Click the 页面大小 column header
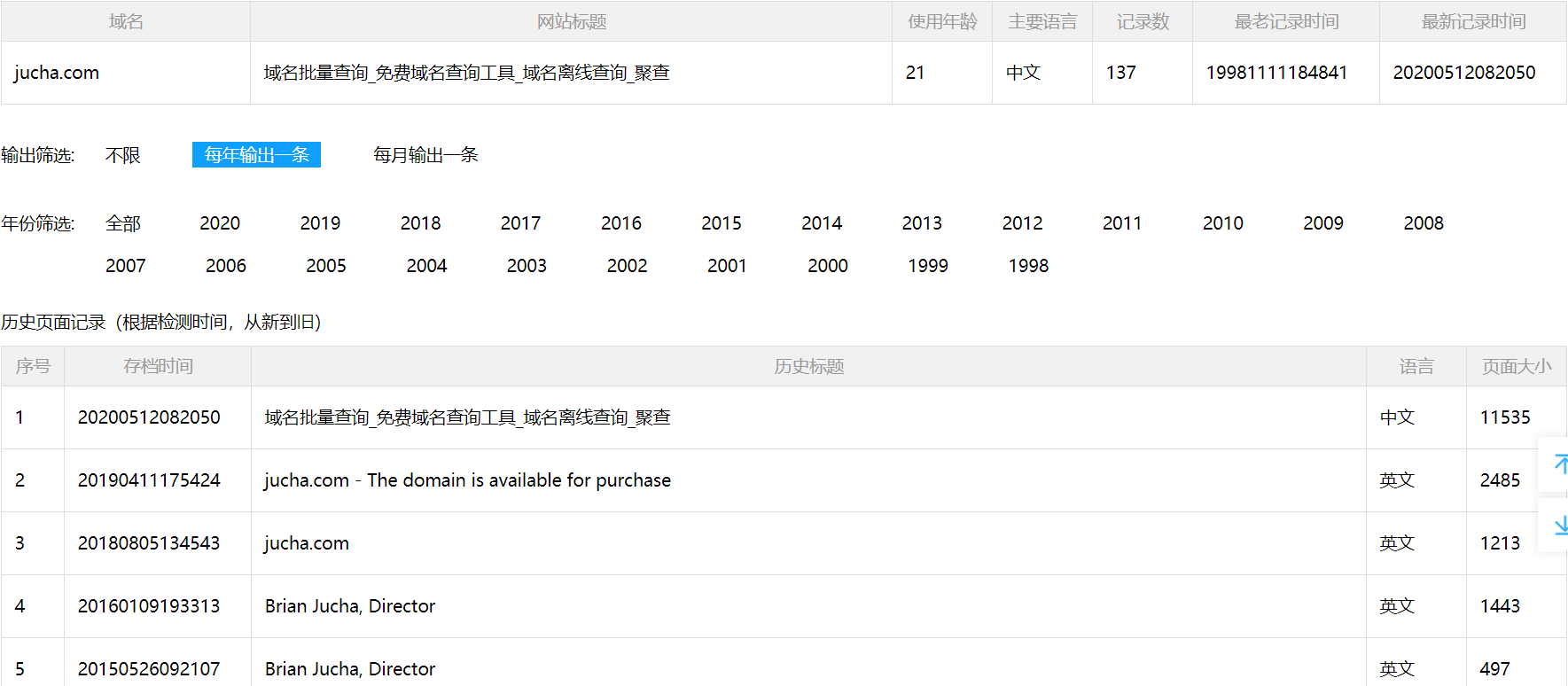The image size is (1568, 686). pos(1516,366)
